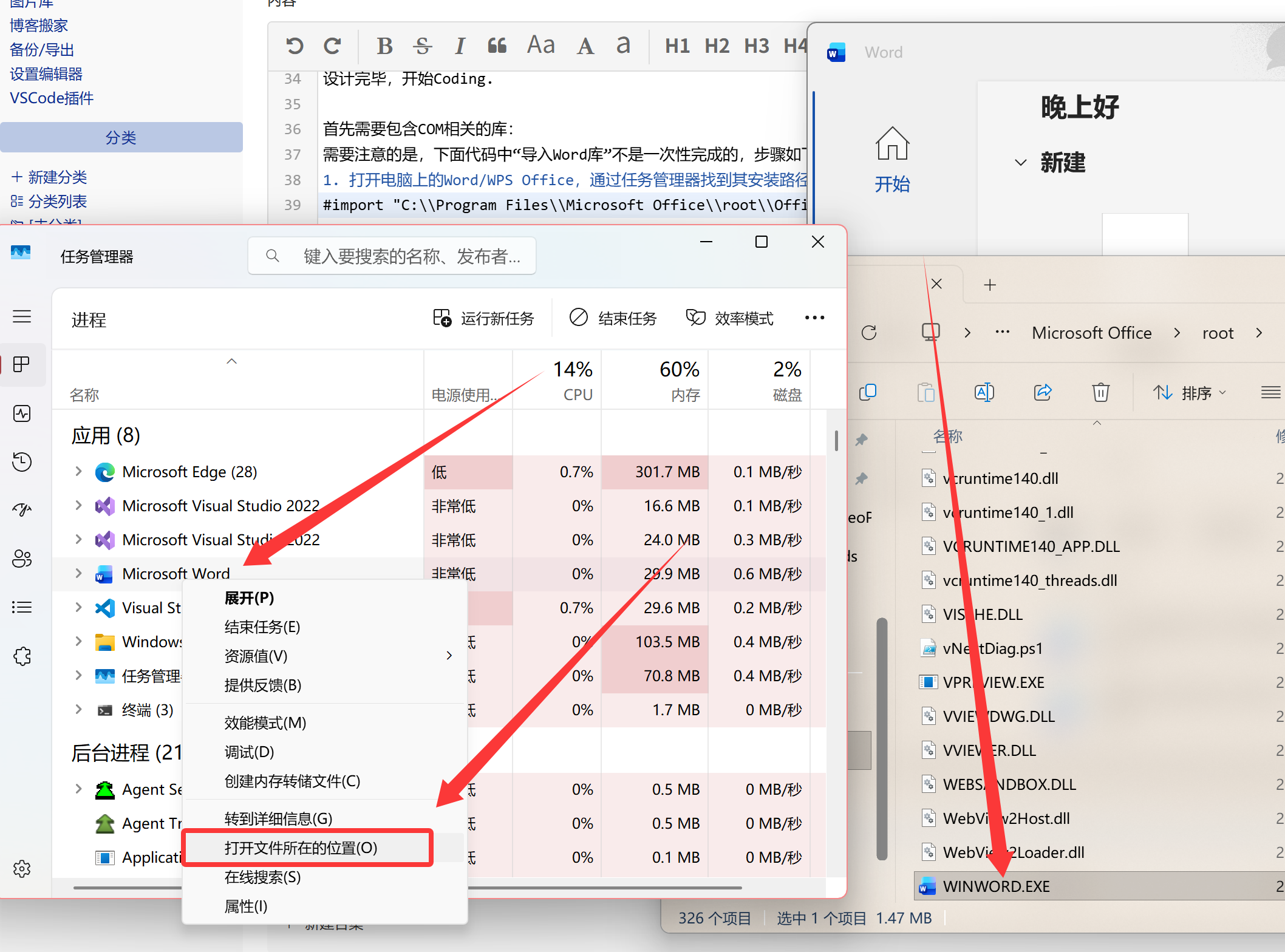Toggle the Task Manager hamburger navigation
Viewport: 1285px width, 952px height.
point(22,316)
